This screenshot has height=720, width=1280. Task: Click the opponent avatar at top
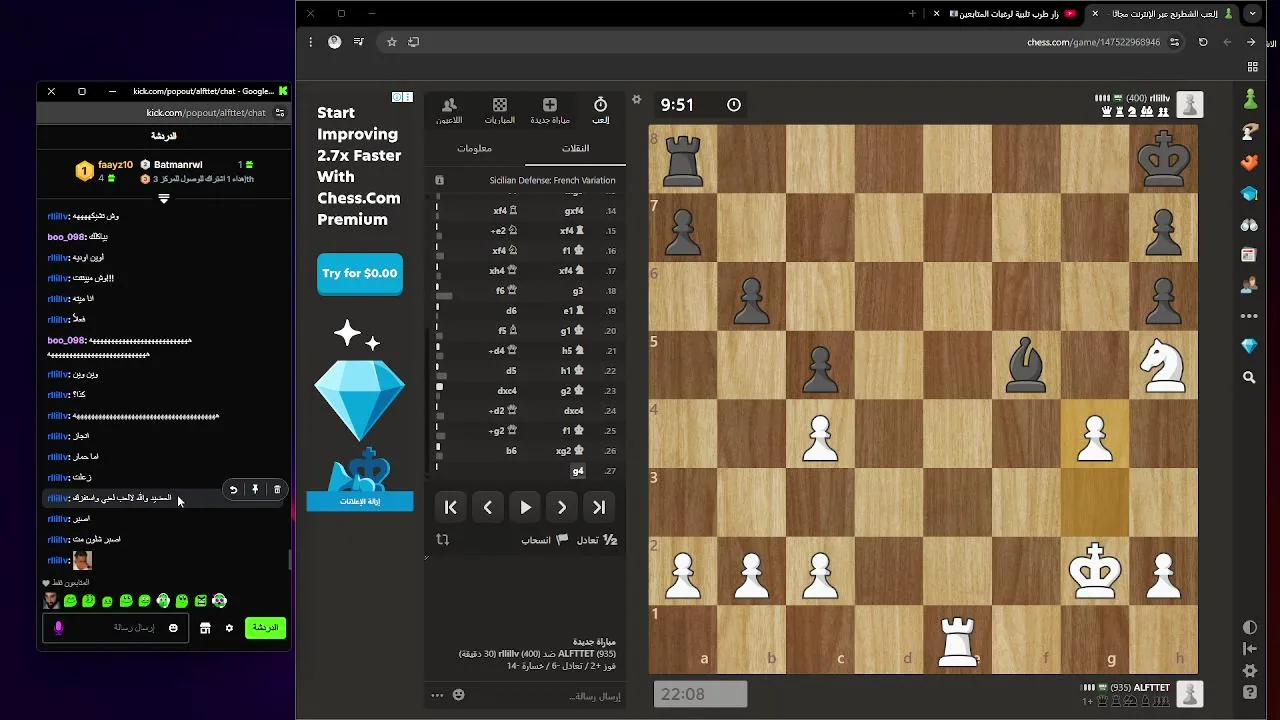point(1189,105)
